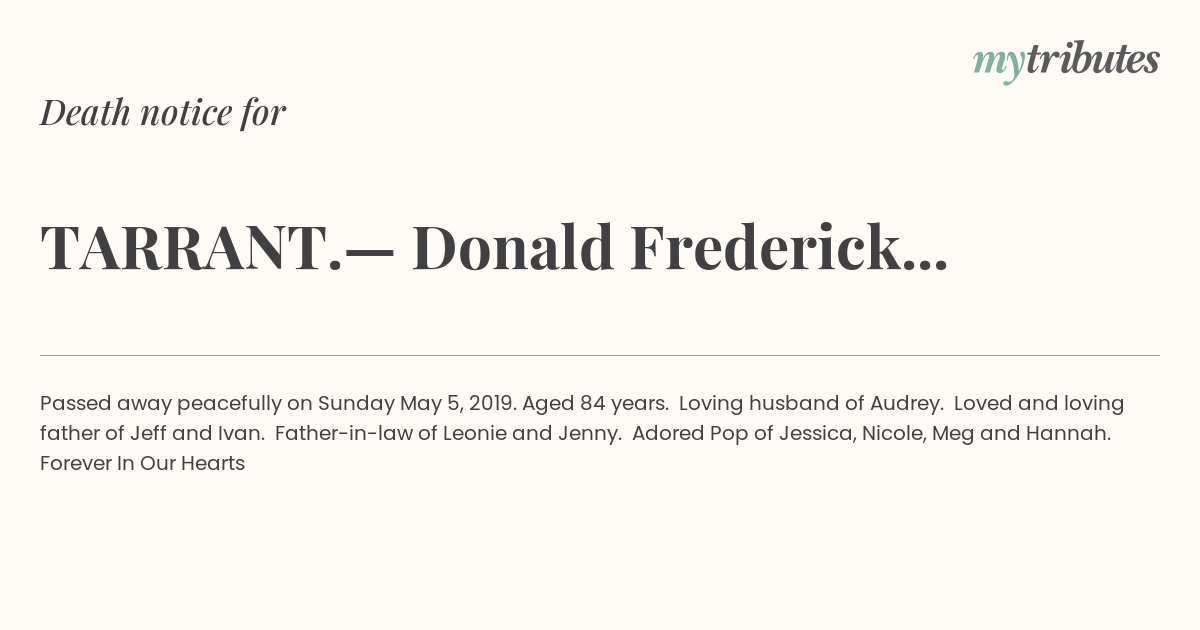The height and width of the screenshot is (630, 1200).
Task: Click the name Donald in the title
Action: click(513, 248)
